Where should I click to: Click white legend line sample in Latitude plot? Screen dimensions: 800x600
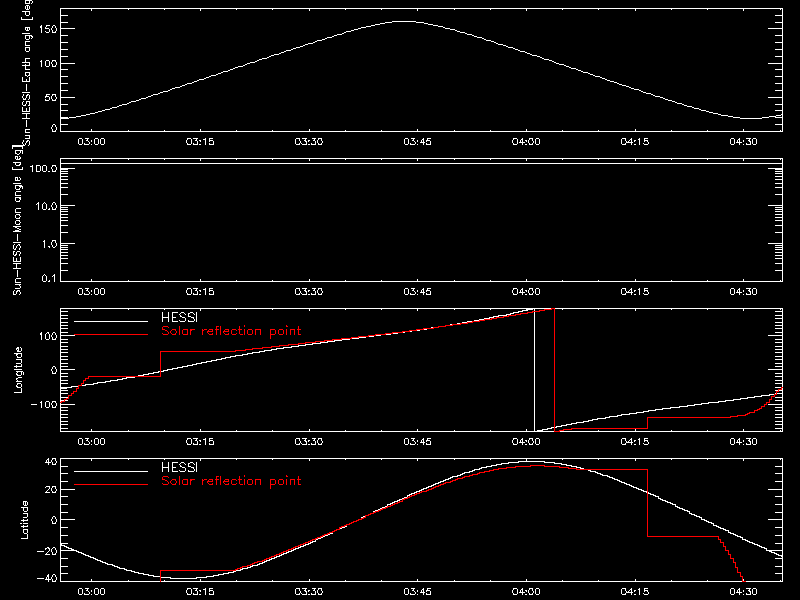[x=111, y=471]
